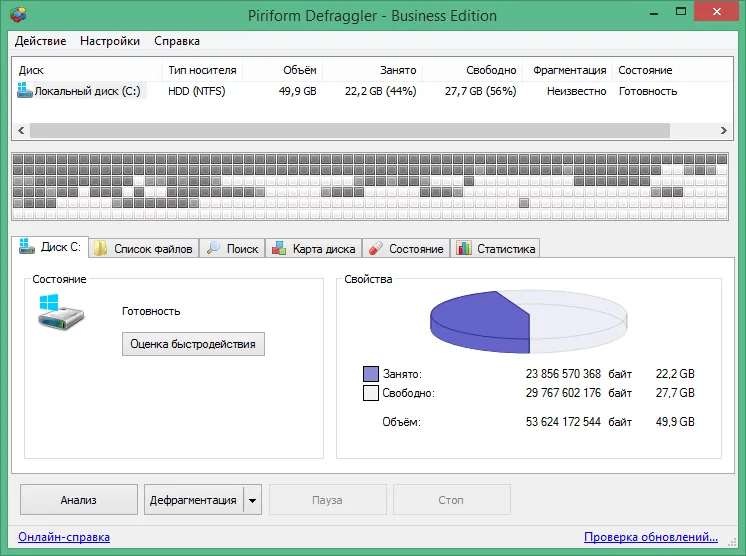This screenshot has height=556, width=746.
Task: Open the Настройки menu
Action: pyautogui.click(x=110, y=41)
